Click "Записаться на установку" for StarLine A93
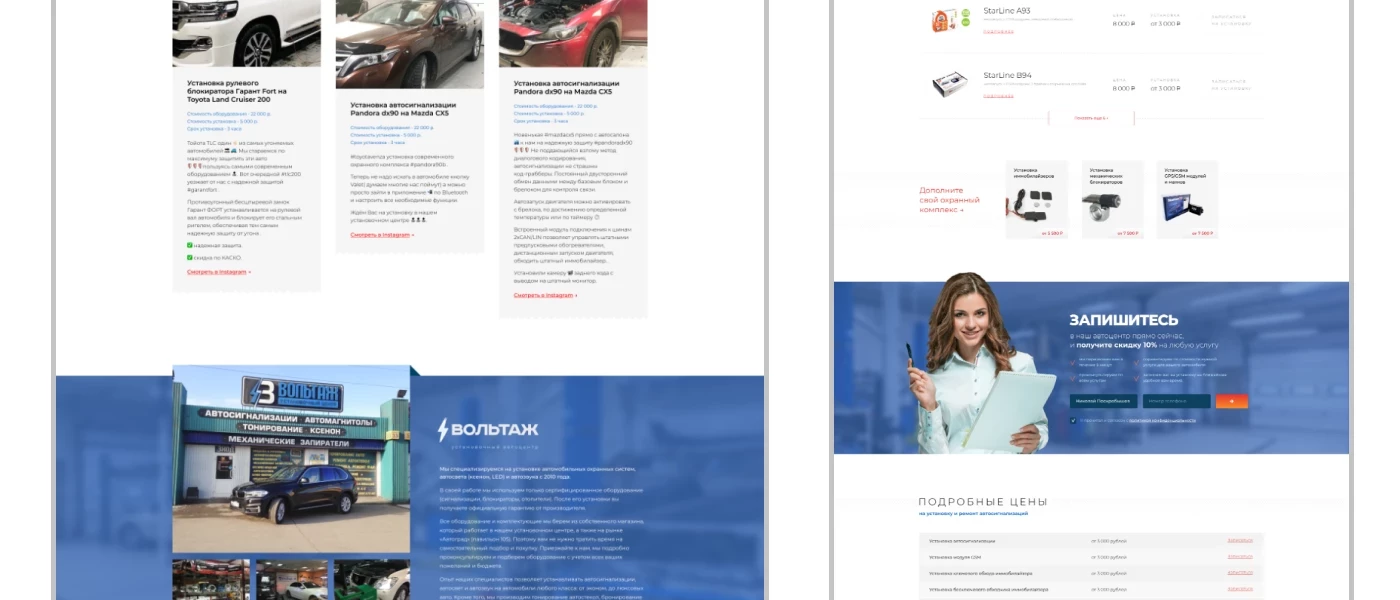This screenshot has height=600, width=1400. tap(1230, 20)
